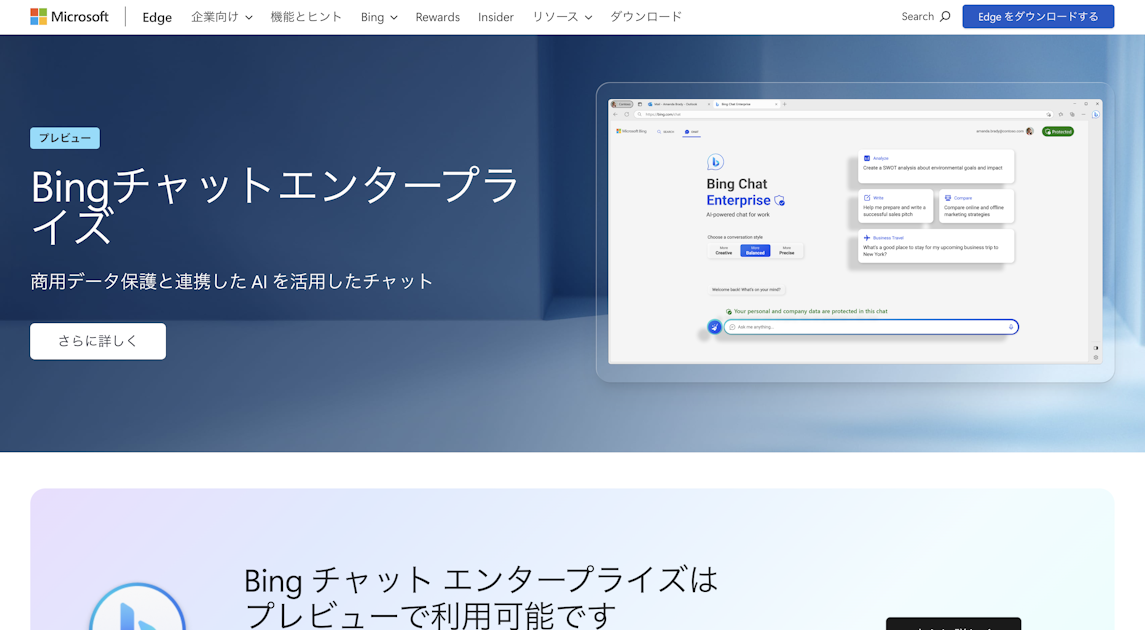This screenshot has height=630, width=1145.
Task: Open Search using the magnifier icon
Action: pyautogui.click(x=946, y=16)
